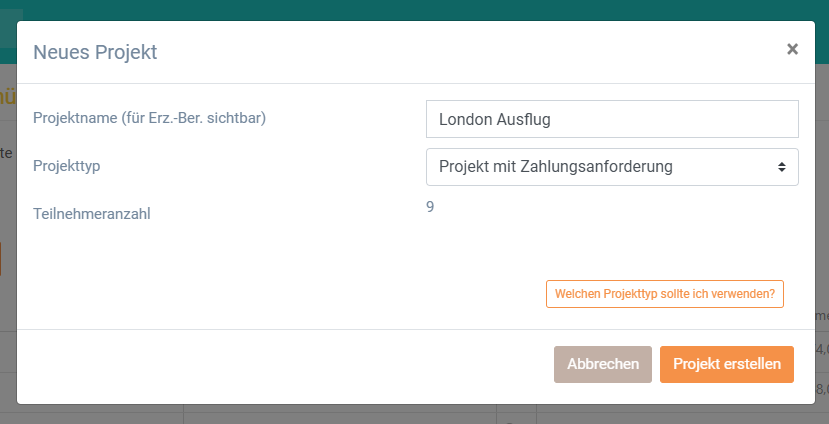The image size is (829, 424).
Task: Place cursor after 'London Ausflug' text
Action: tap(551, 119)
